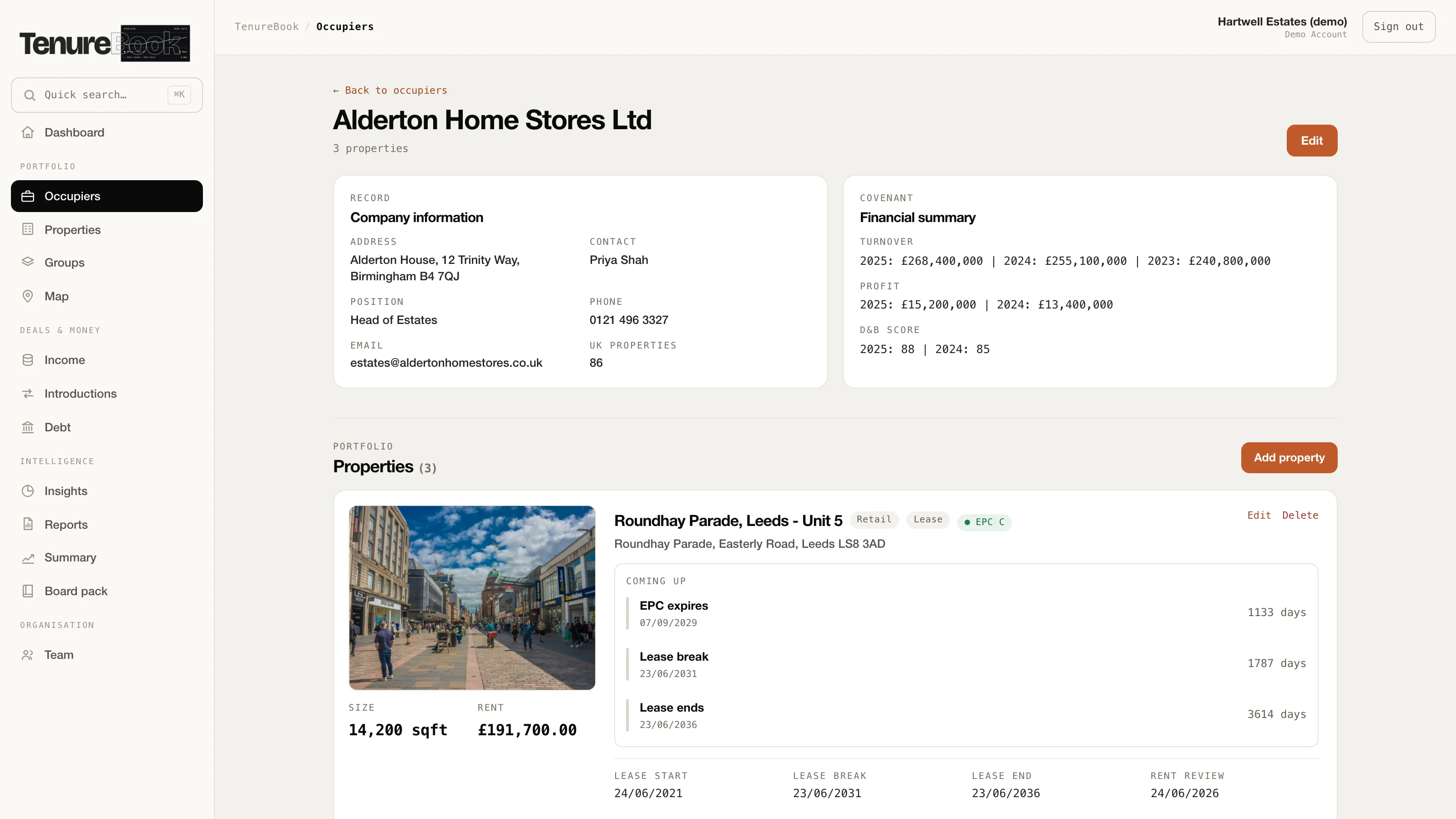Click Occupiers breadcrumb
Image resolution: width=1456 pixels, height=819 pixels.
(345, 26)
